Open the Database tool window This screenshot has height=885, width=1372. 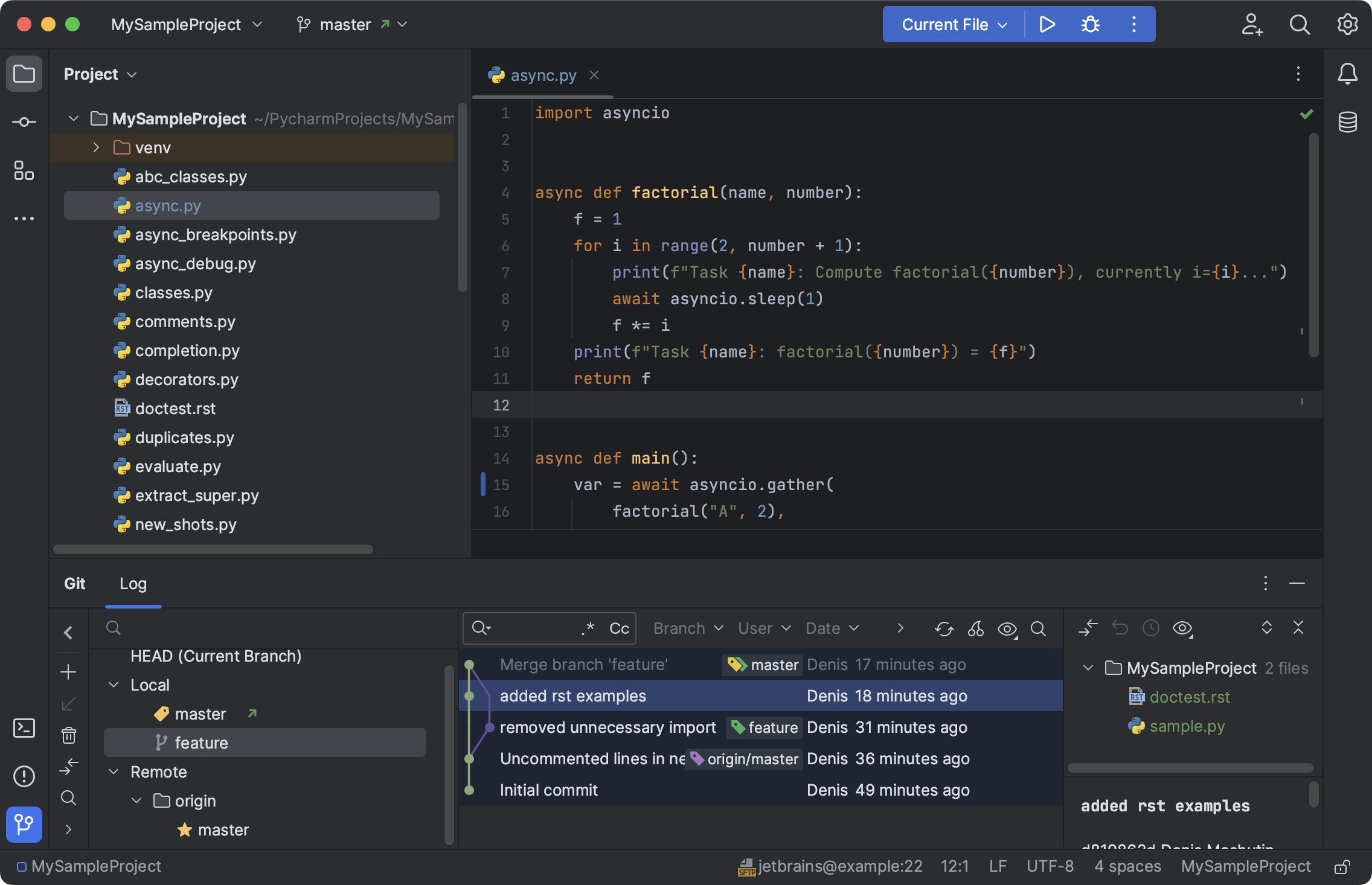(1348, 122)
